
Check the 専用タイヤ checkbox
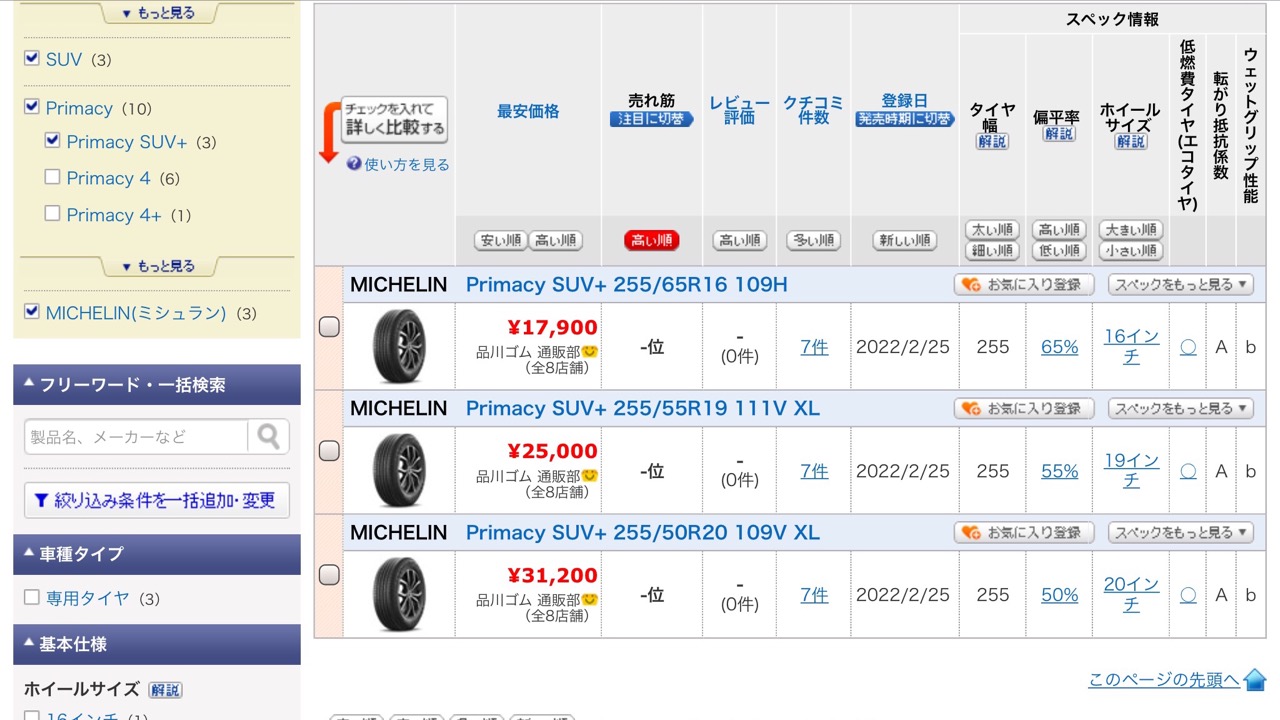click(32, 597)
